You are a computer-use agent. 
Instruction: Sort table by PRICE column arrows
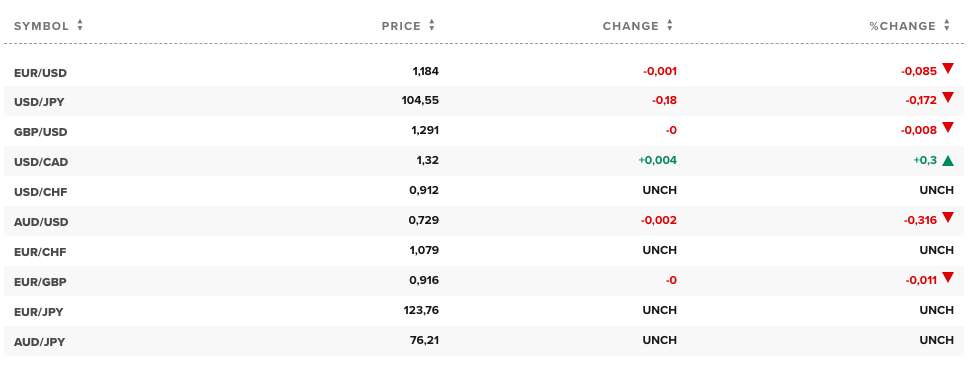[x=432, y=25]
